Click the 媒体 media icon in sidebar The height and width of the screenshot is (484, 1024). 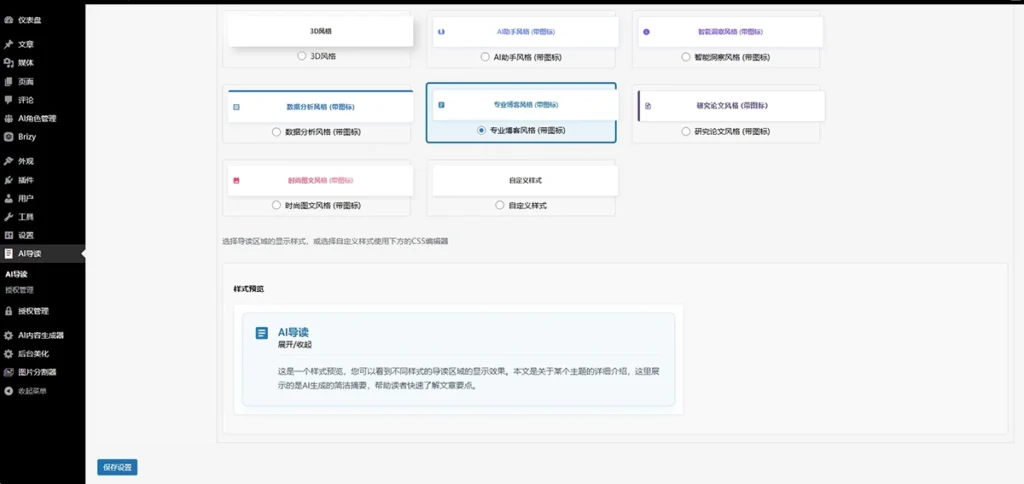(x=9, y=62)
